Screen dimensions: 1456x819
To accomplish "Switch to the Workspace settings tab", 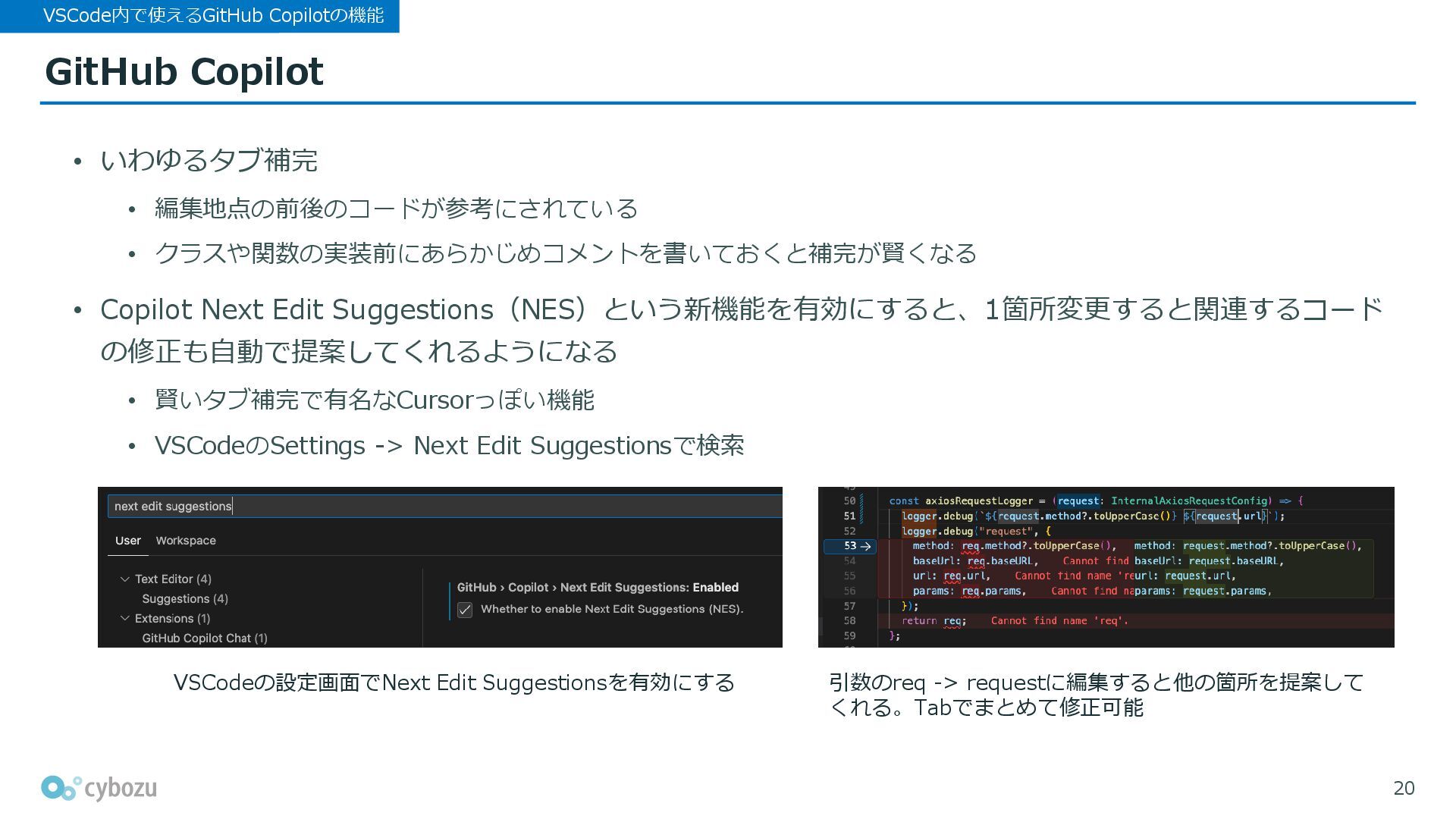I will tap(186, 541).
